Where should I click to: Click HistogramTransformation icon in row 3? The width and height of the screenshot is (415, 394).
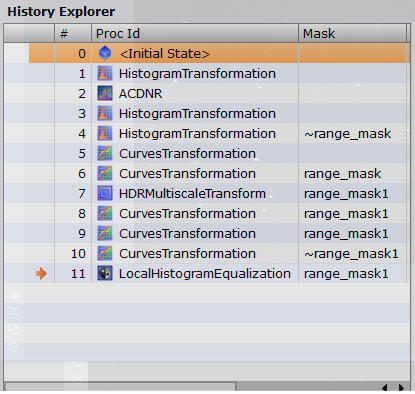[105, 113]
